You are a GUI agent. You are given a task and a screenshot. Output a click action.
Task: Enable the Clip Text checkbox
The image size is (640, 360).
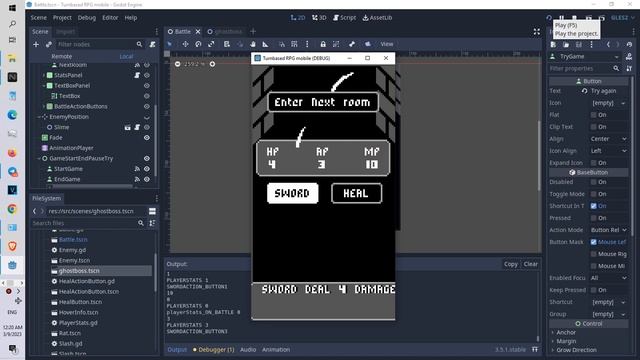(593, 127)
